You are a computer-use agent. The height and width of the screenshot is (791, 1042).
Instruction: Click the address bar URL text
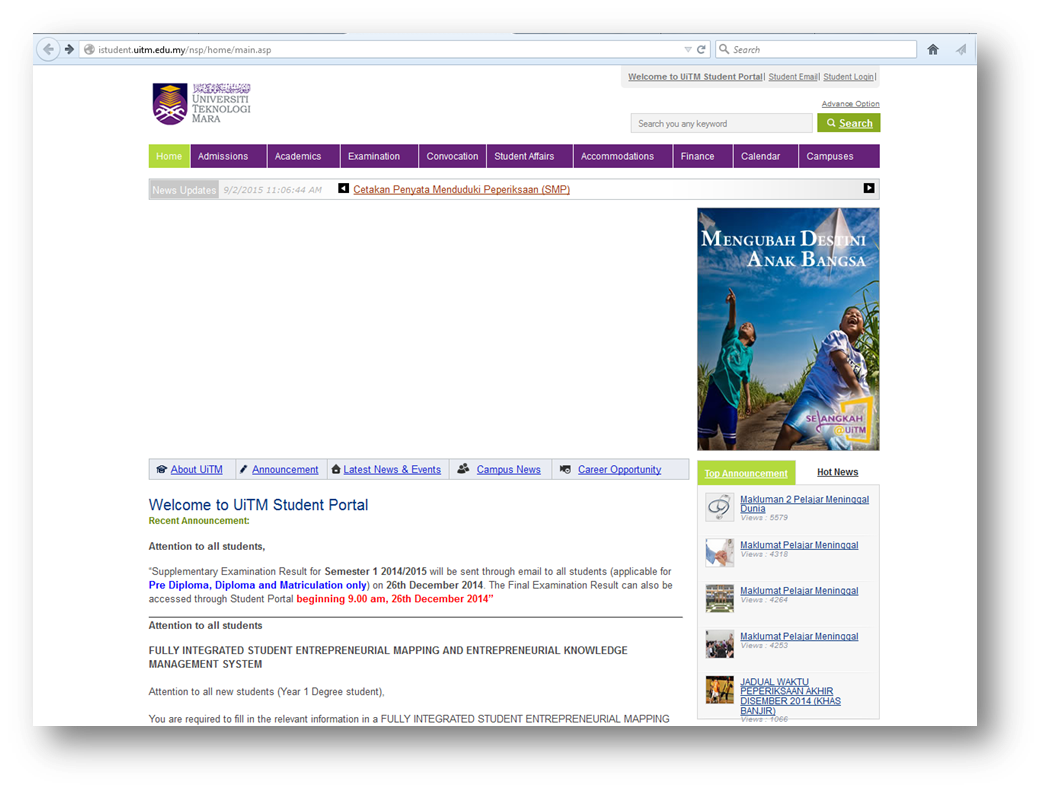pos(185,50)
